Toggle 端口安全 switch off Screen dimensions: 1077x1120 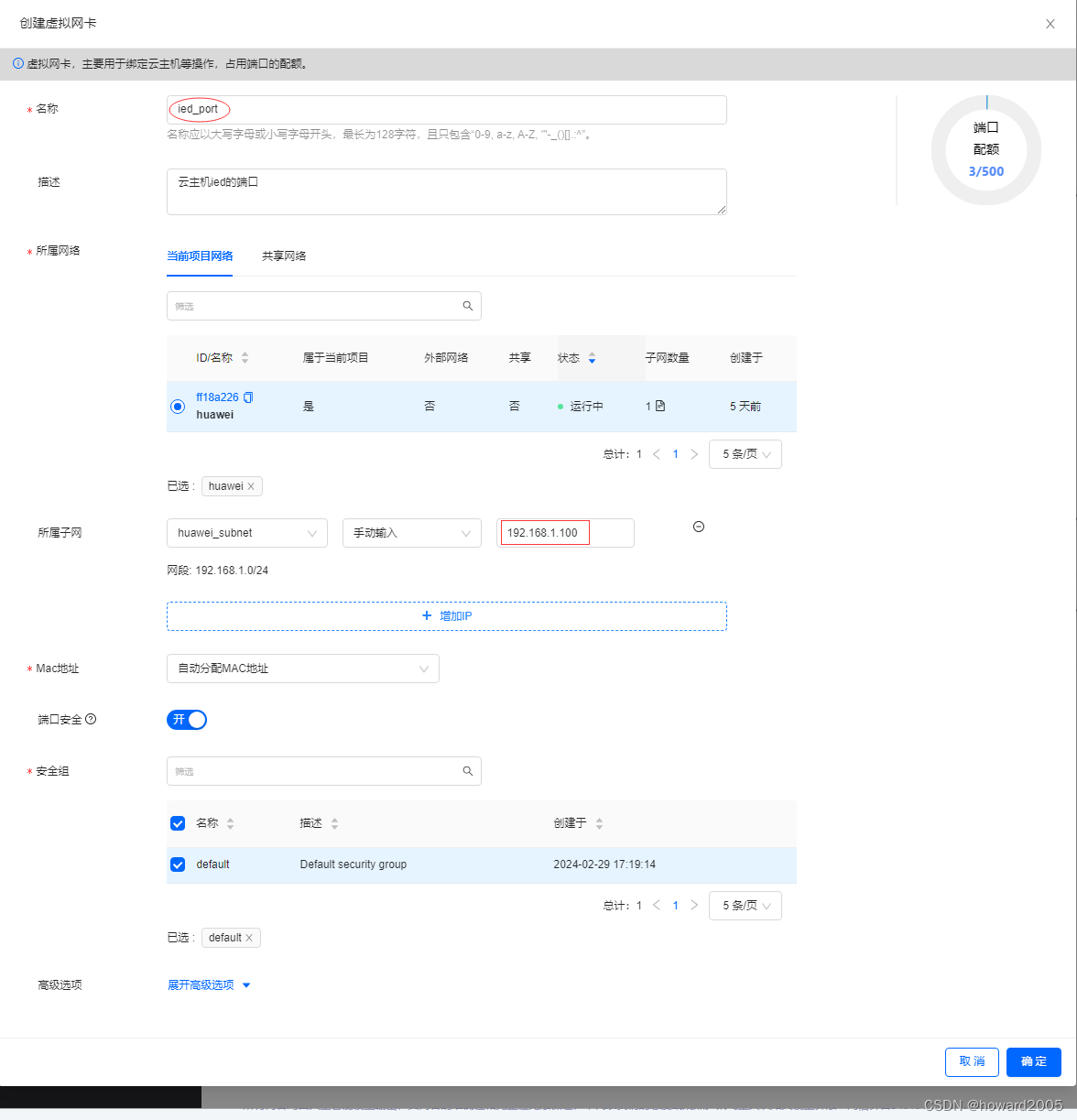tap(187, 720)
